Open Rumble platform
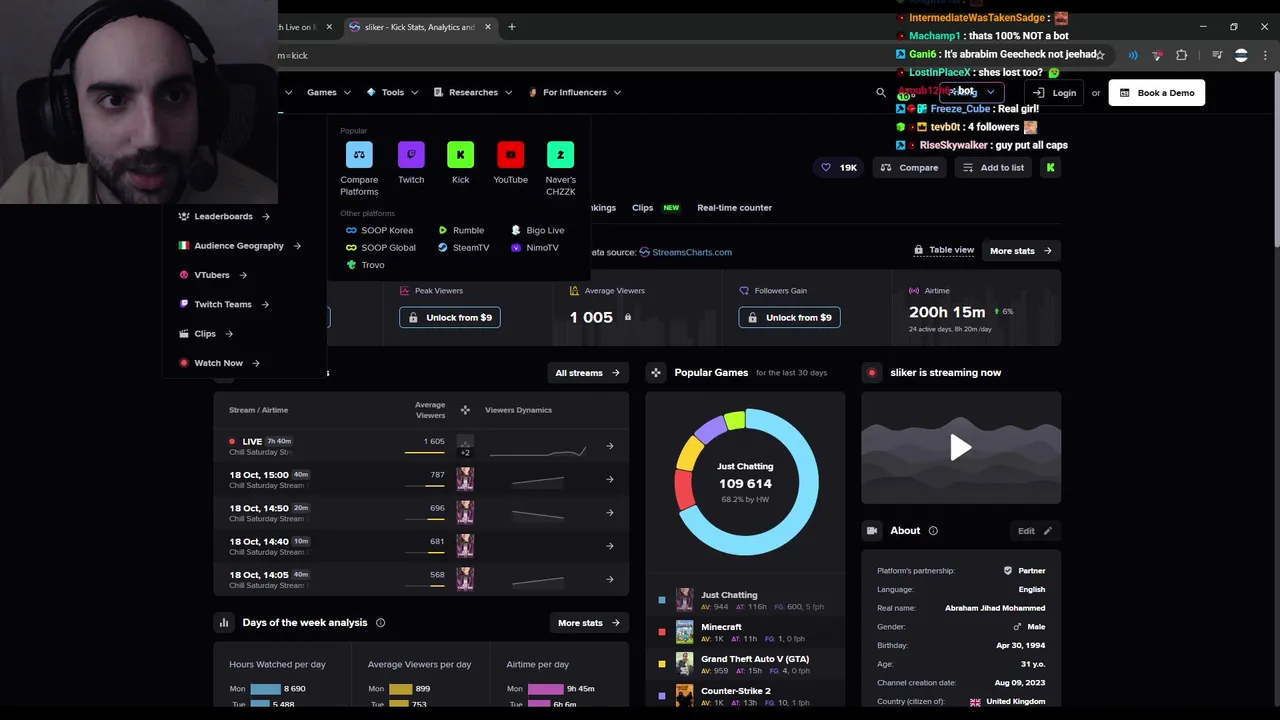The height and width of the screenshot is (720, 1280). [x=461, y=230]
